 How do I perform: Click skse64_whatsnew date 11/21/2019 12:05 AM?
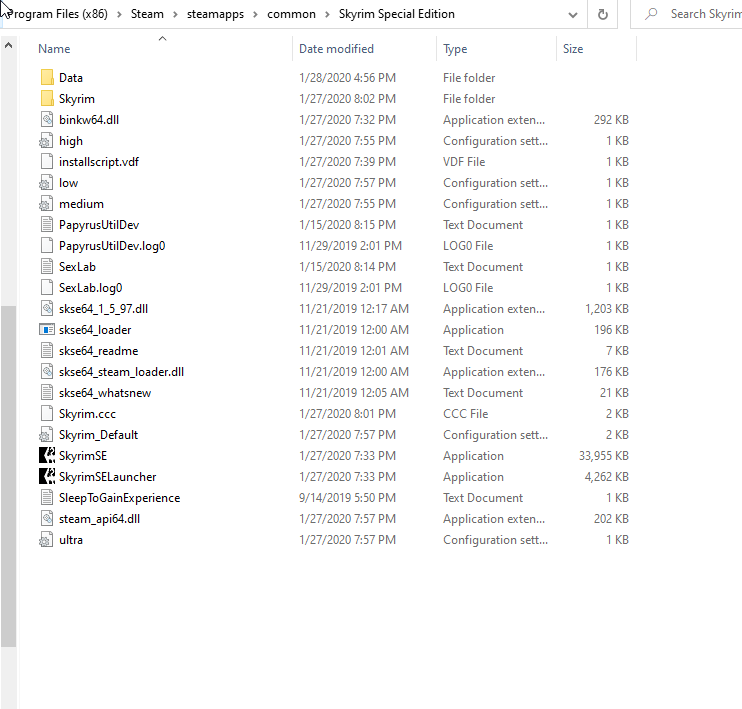click(x=353, y=393)
